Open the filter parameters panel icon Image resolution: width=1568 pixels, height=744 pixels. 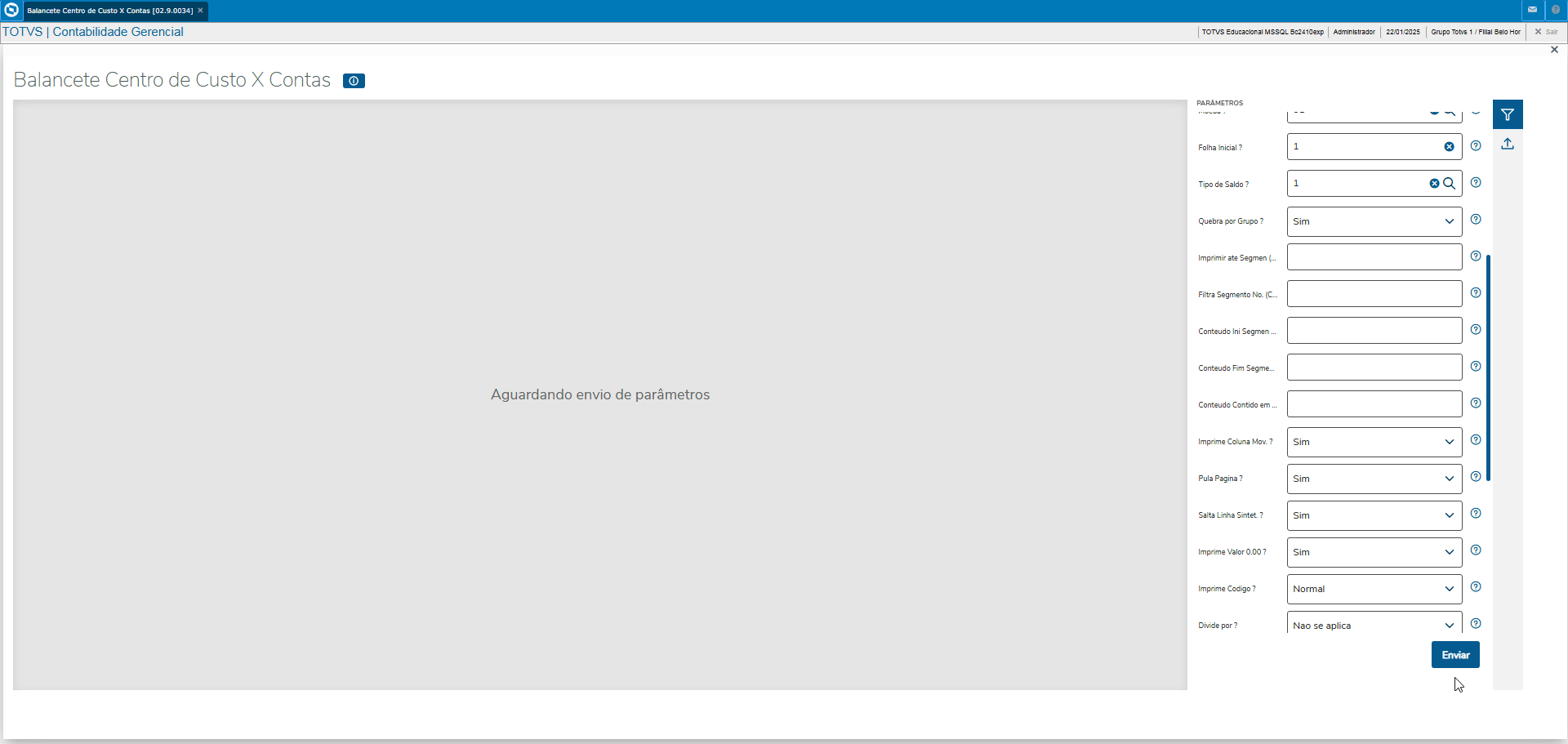[x=1508, y=114]
